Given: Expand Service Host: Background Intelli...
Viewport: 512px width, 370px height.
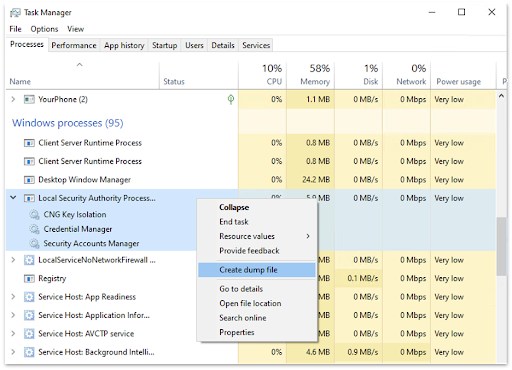Looking at the screenshot, I should point(13,352).
